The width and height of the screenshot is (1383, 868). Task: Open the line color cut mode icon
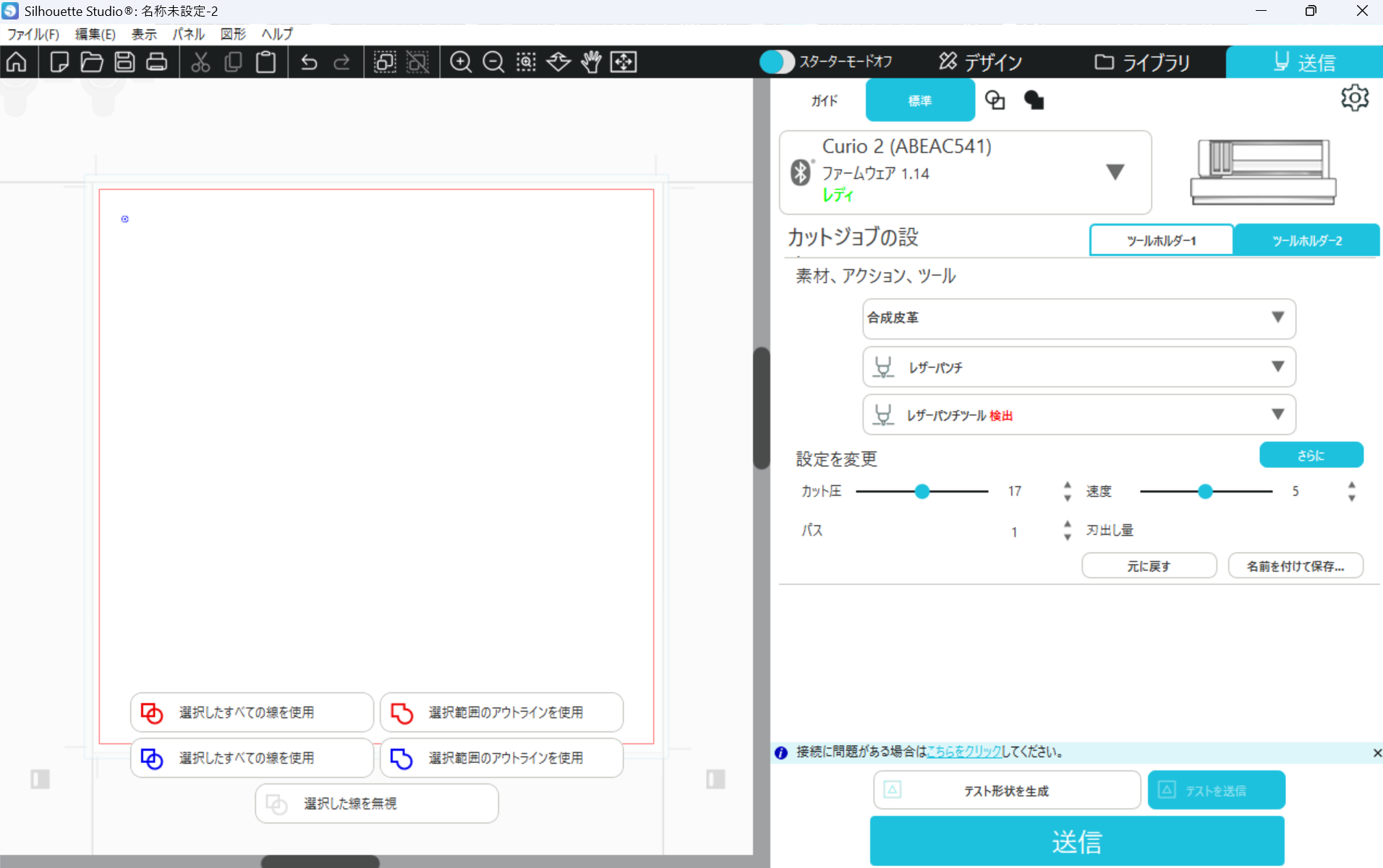click(x=995, y=101)
